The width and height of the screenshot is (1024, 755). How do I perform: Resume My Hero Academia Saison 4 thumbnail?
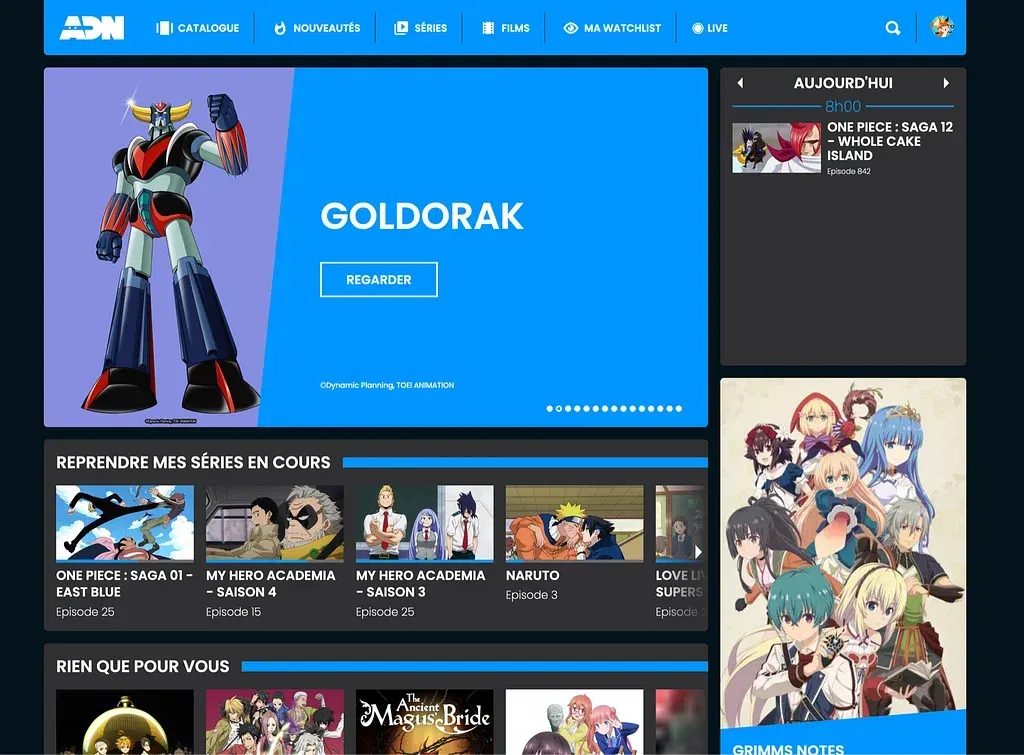[x=274, y=523]
